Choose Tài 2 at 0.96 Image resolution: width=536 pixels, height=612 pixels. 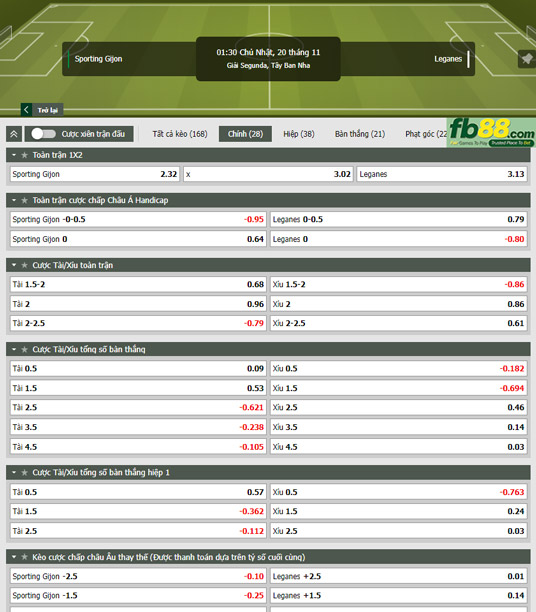click(138, 304)
